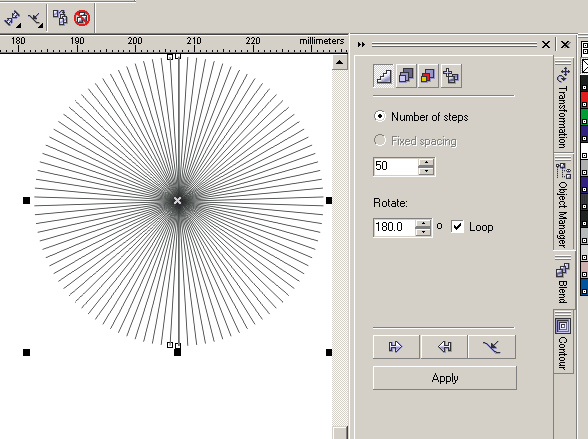
Task: Open Blend Color settings icon
Action: coord(428,76)
